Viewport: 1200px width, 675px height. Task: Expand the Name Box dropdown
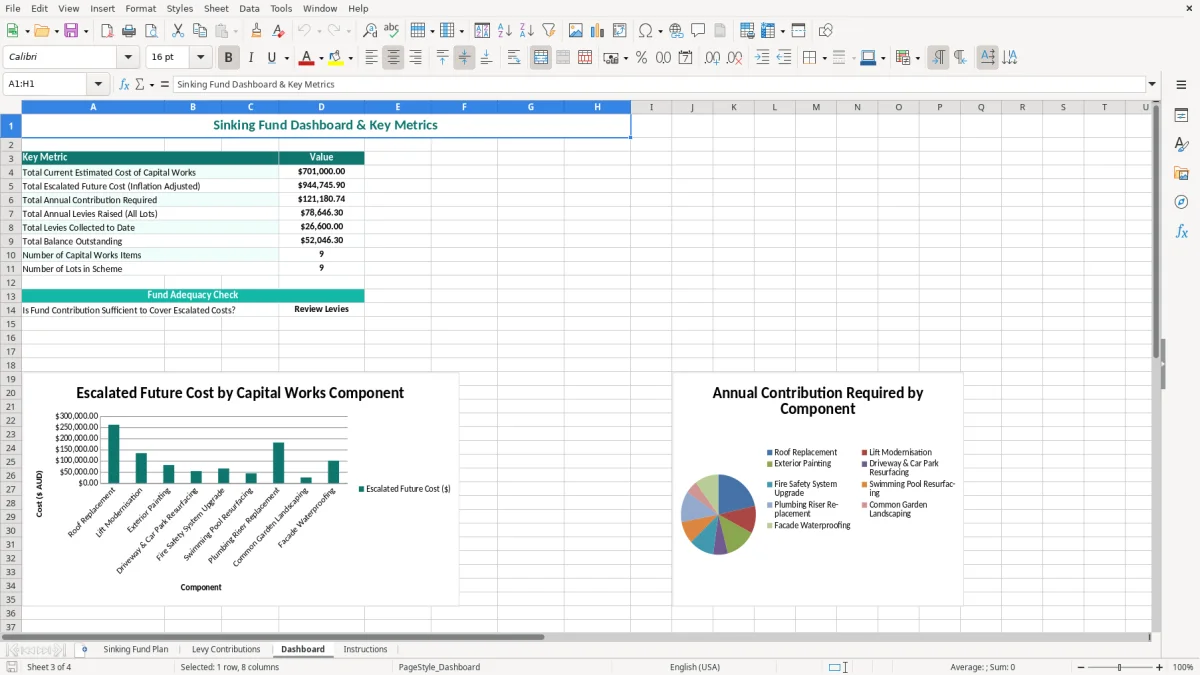coord(98,84)
